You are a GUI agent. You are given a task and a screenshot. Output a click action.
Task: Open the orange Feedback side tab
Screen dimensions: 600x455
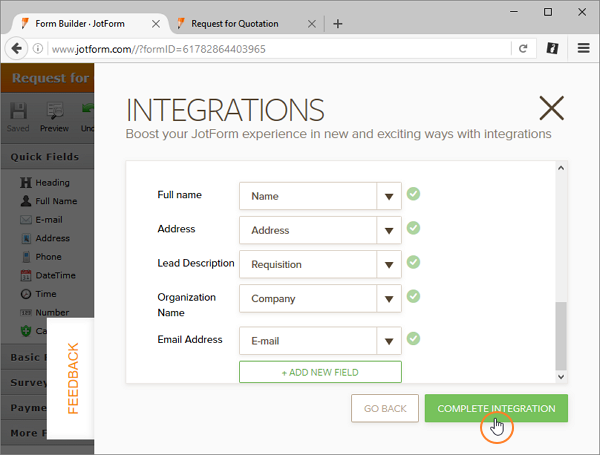tap(72, 378)
